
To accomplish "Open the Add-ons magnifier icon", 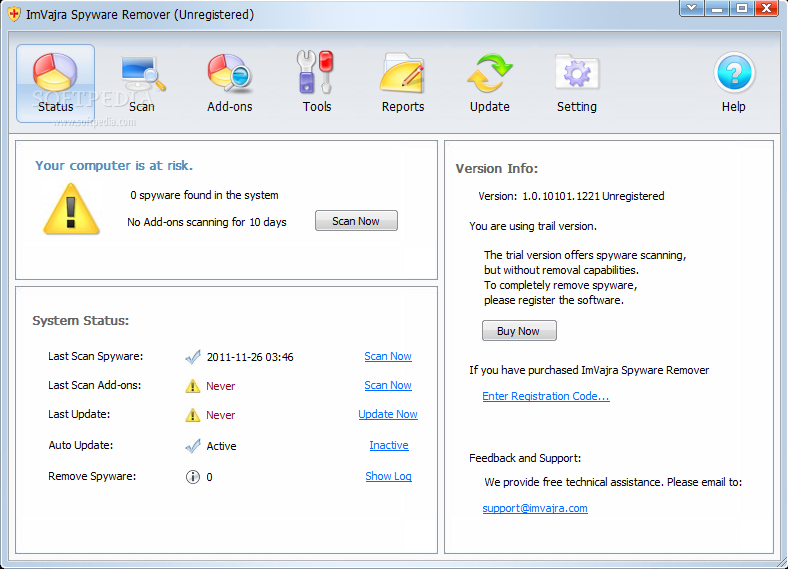I will click(230, 74).
